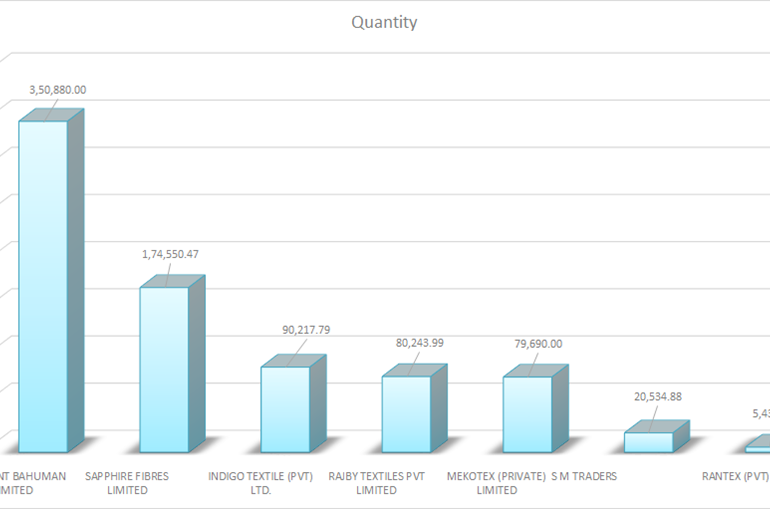Click the data label 20,534.88
This screenshot has height=509, width=770.
658,396
